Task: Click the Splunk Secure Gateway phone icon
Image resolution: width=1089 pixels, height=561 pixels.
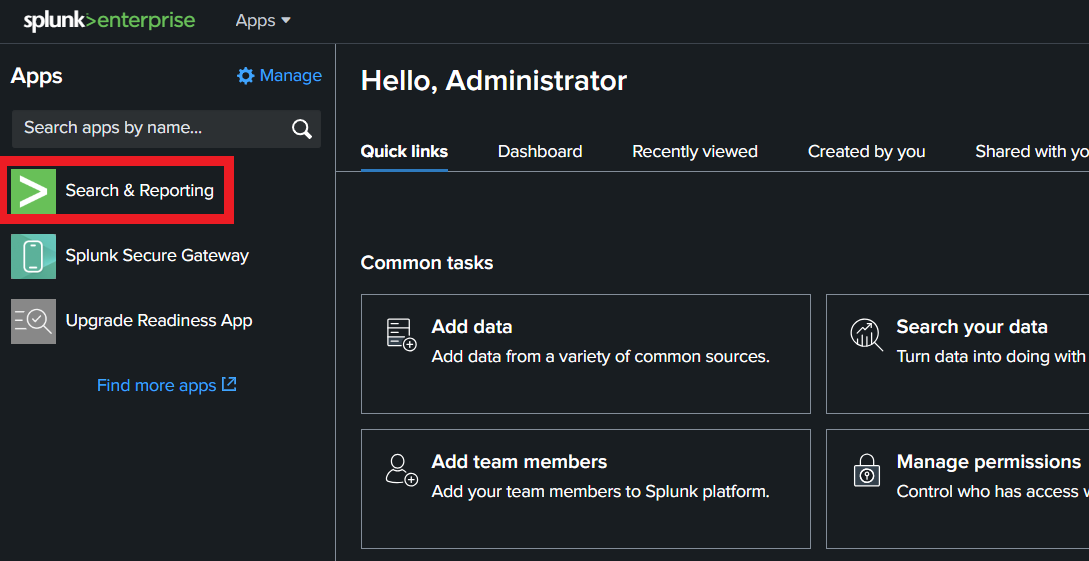Action: [33, 256]
